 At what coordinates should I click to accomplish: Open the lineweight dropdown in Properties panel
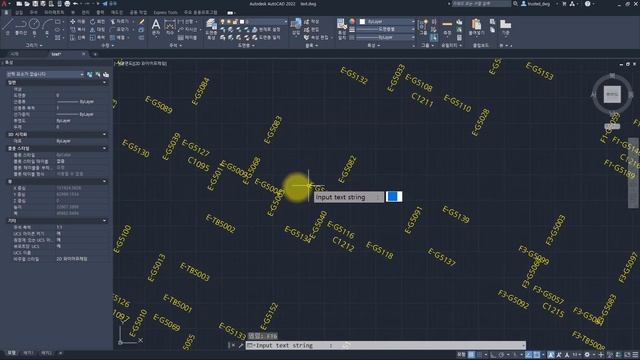click(x=385, y=29)
